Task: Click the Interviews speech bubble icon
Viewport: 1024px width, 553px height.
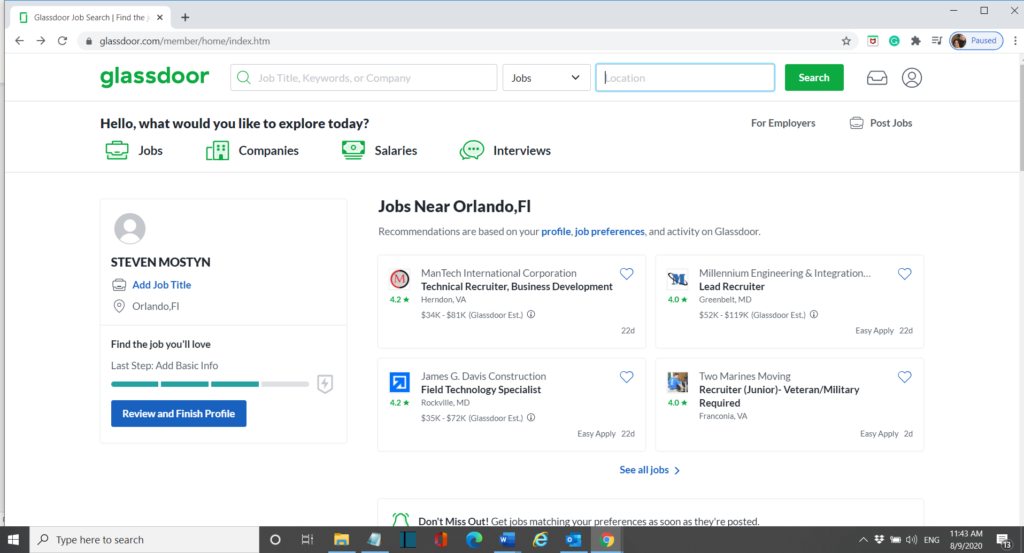Action: coord(472,150)
